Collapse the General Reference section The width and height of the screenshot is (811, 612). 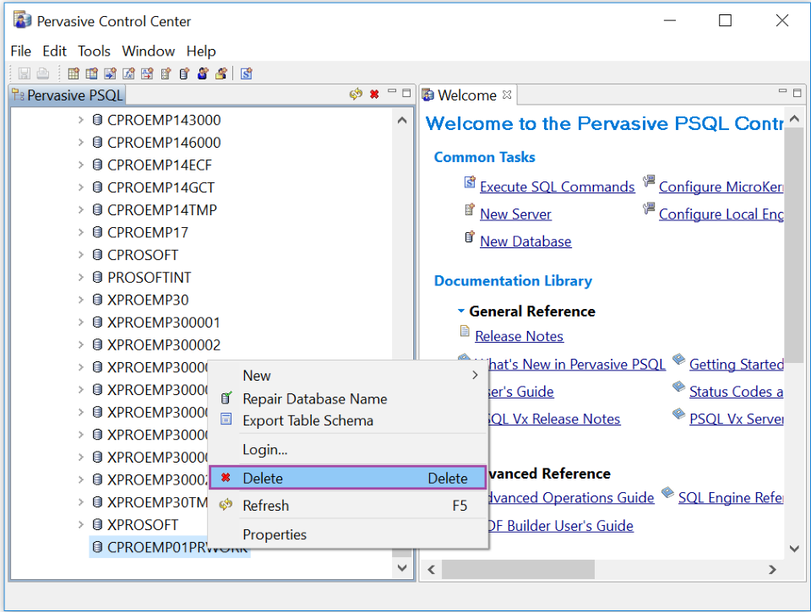click(x=461, y=311)
